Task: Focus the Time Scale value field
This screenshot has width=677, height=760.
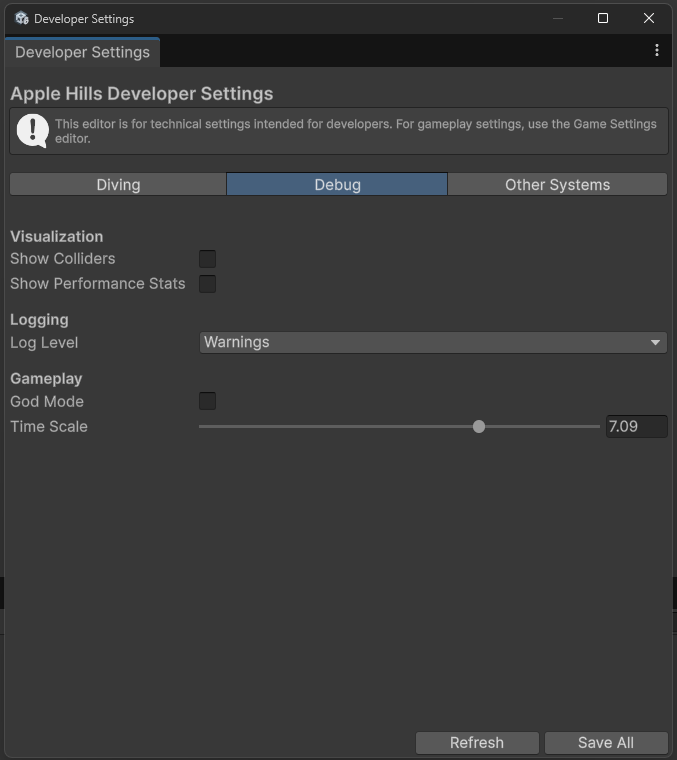Action: point(636,426)
